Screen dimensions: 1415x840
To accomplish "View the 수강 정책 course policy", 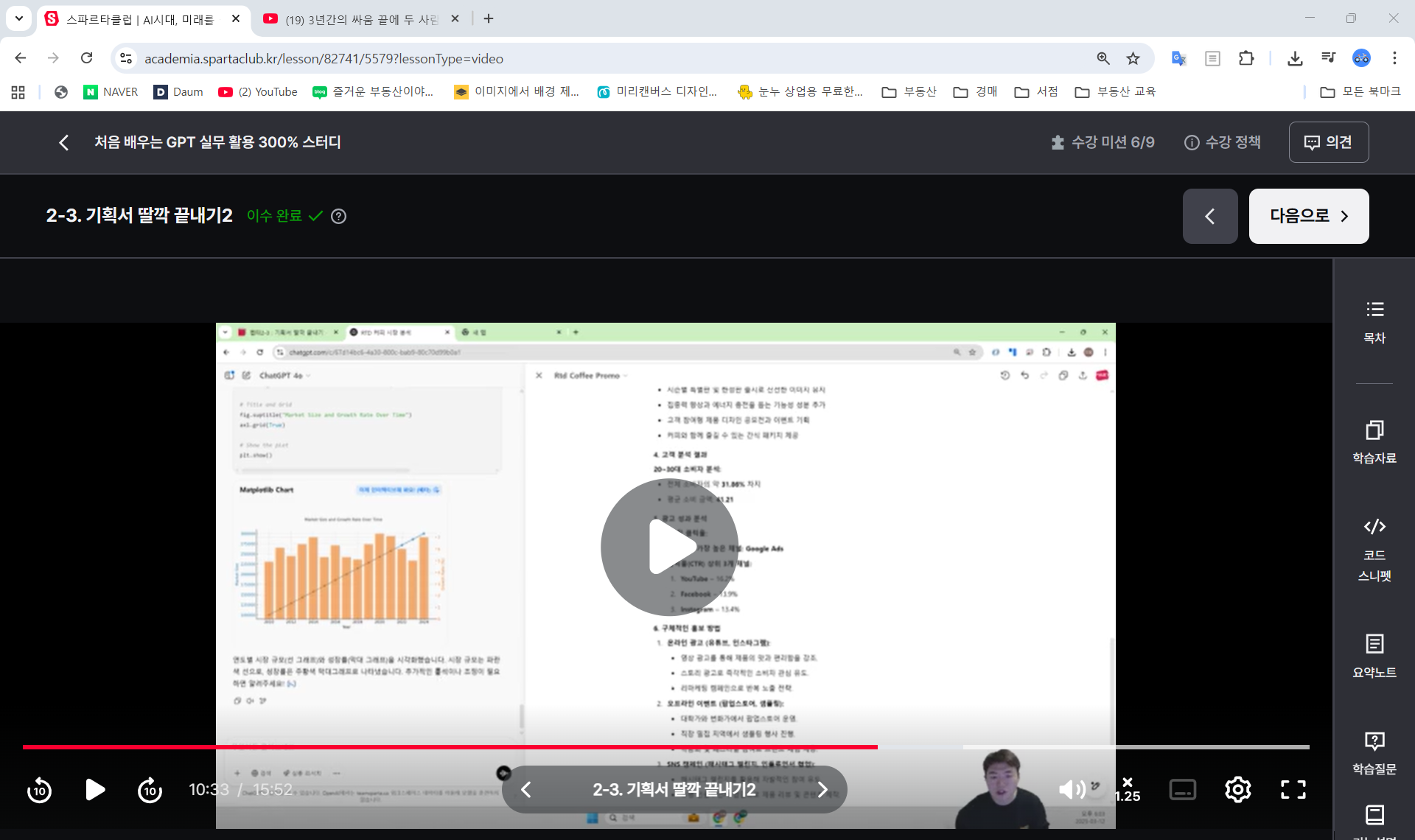I will point(1223,142).
